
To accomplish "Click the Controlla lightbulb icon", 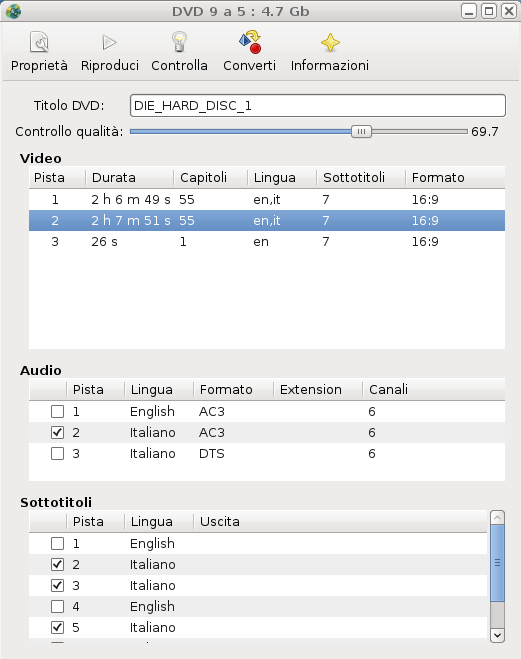I will click(x=179, y=42).
